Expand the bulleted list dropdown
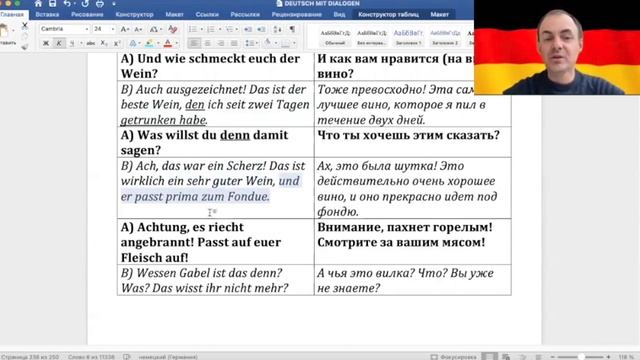 click(202, 29)
